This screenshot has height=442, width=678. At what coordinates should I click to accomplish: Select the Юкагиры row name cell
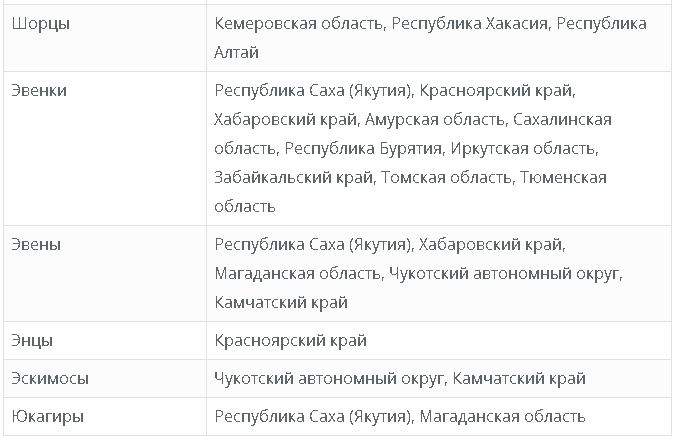point(48,417)
